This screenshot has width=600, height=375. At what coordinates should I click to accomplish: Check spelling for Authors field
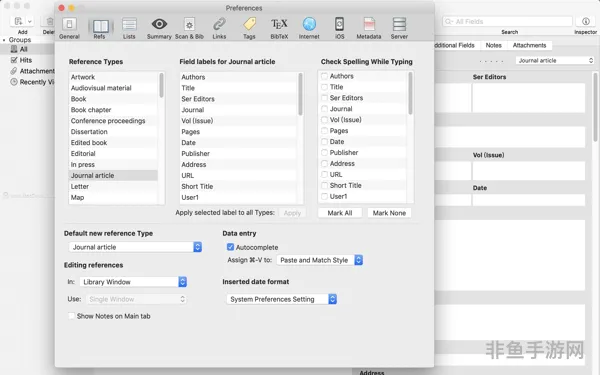point(324,76)
